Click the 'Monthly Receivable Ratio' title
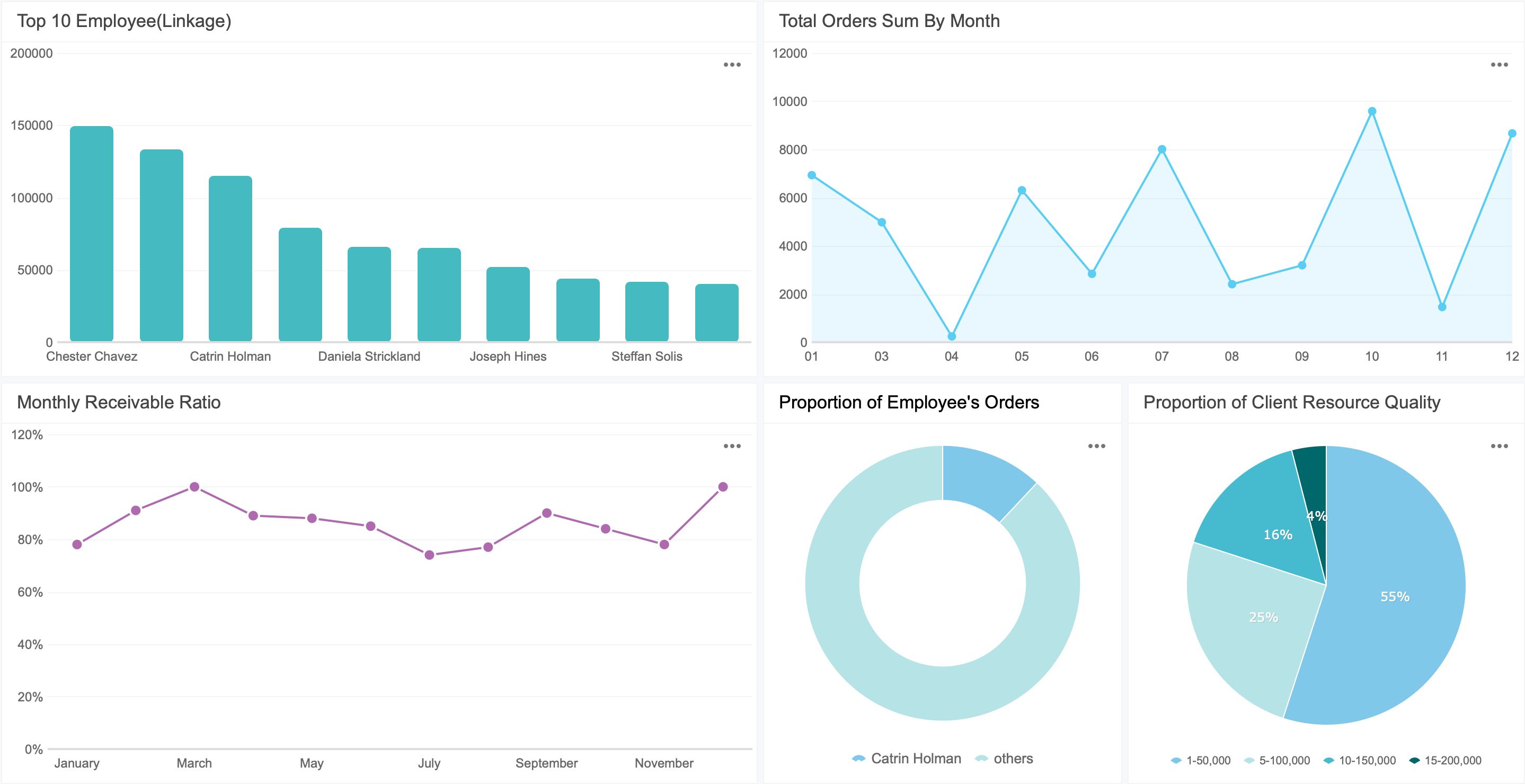Screen dimensions: 1525x784 (119, 403)
